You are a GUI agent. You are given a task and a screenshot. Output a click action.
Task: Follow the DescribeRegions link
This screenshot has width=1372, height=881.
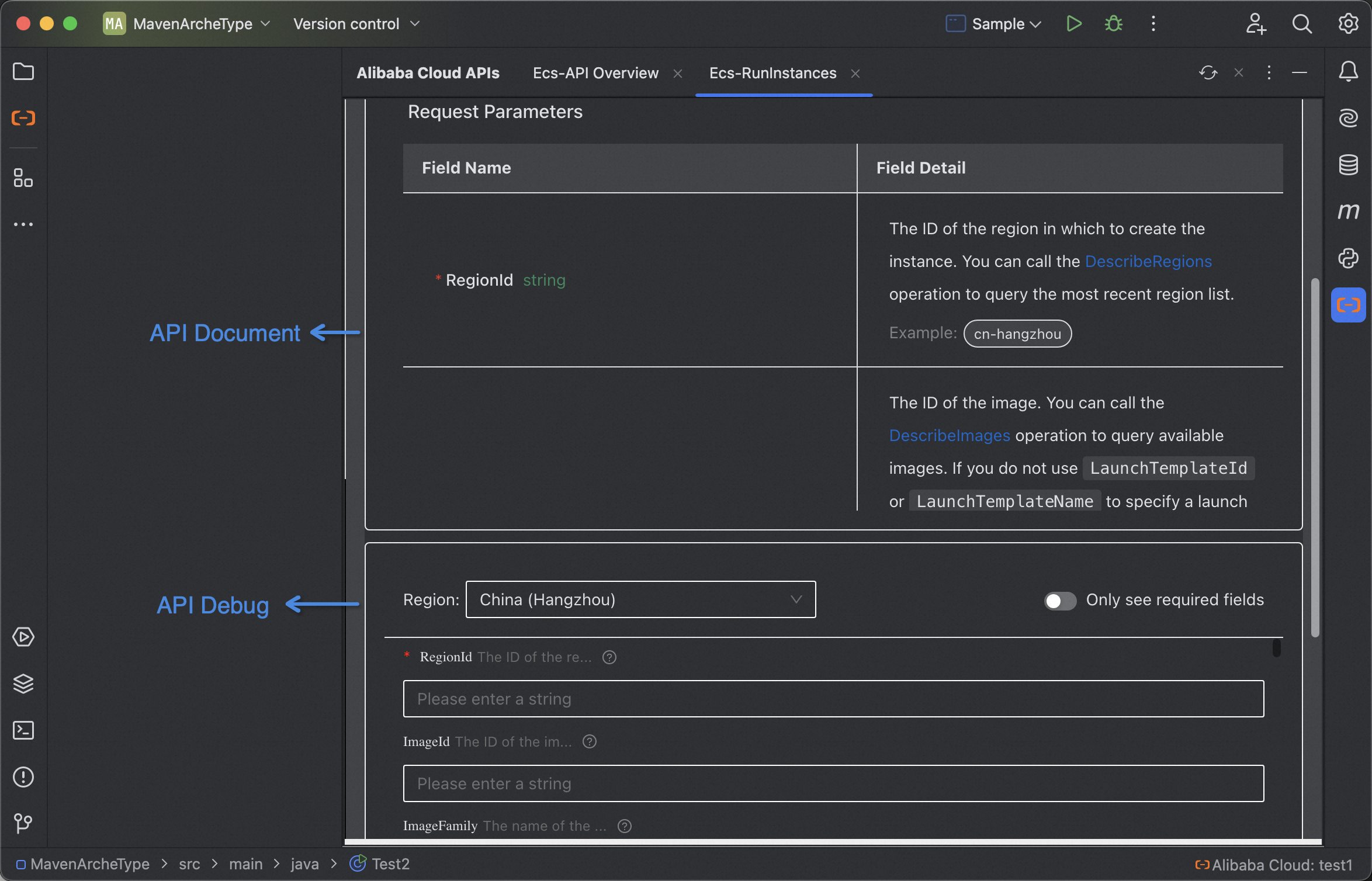tap(1148, 261)
